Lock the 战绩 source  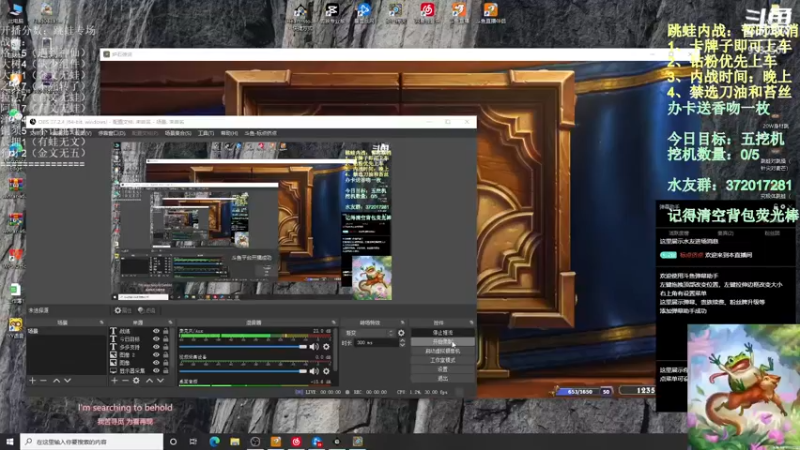pos(165,331)
